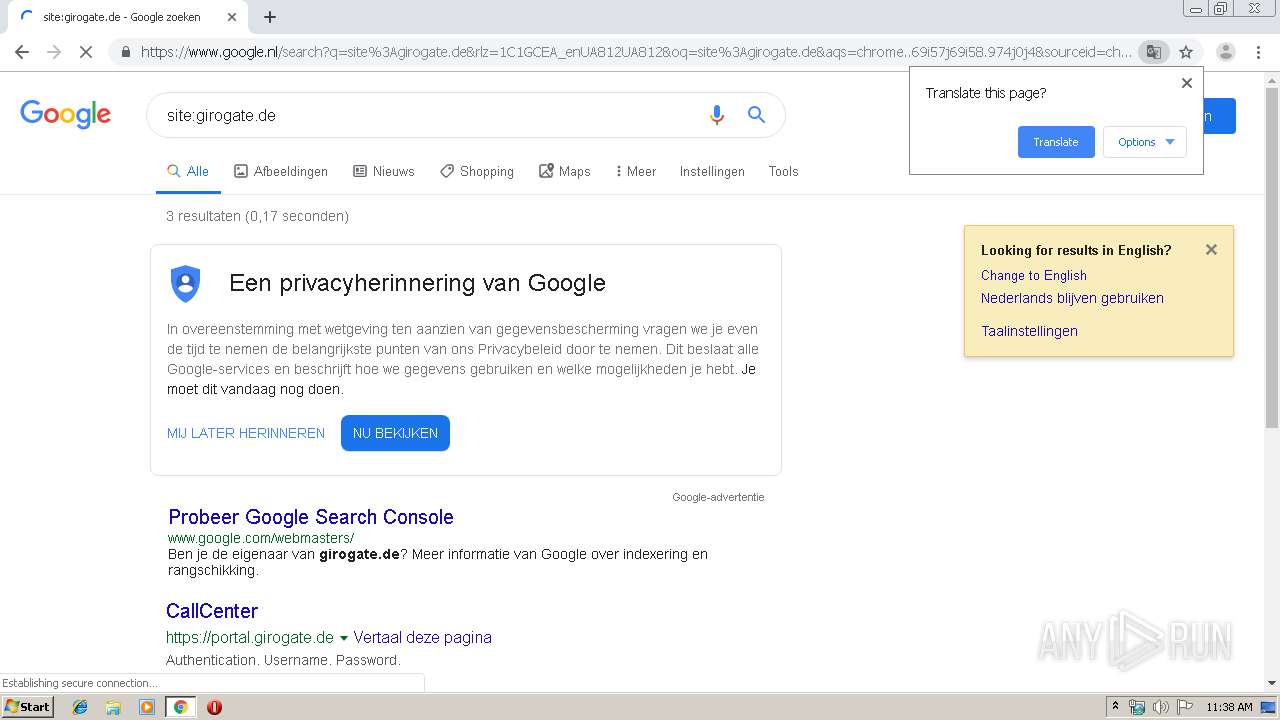Open file explorer folder in taskbar
This screenshot has width=1280, height=720.
113,707
